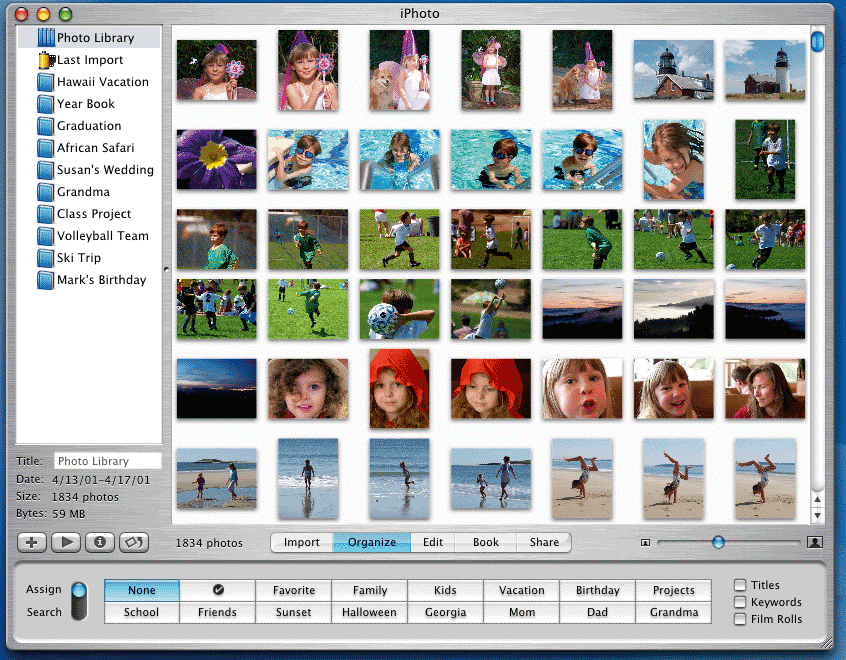
Task: Start the slideshow with the play button
Action: tap(66, 542)
